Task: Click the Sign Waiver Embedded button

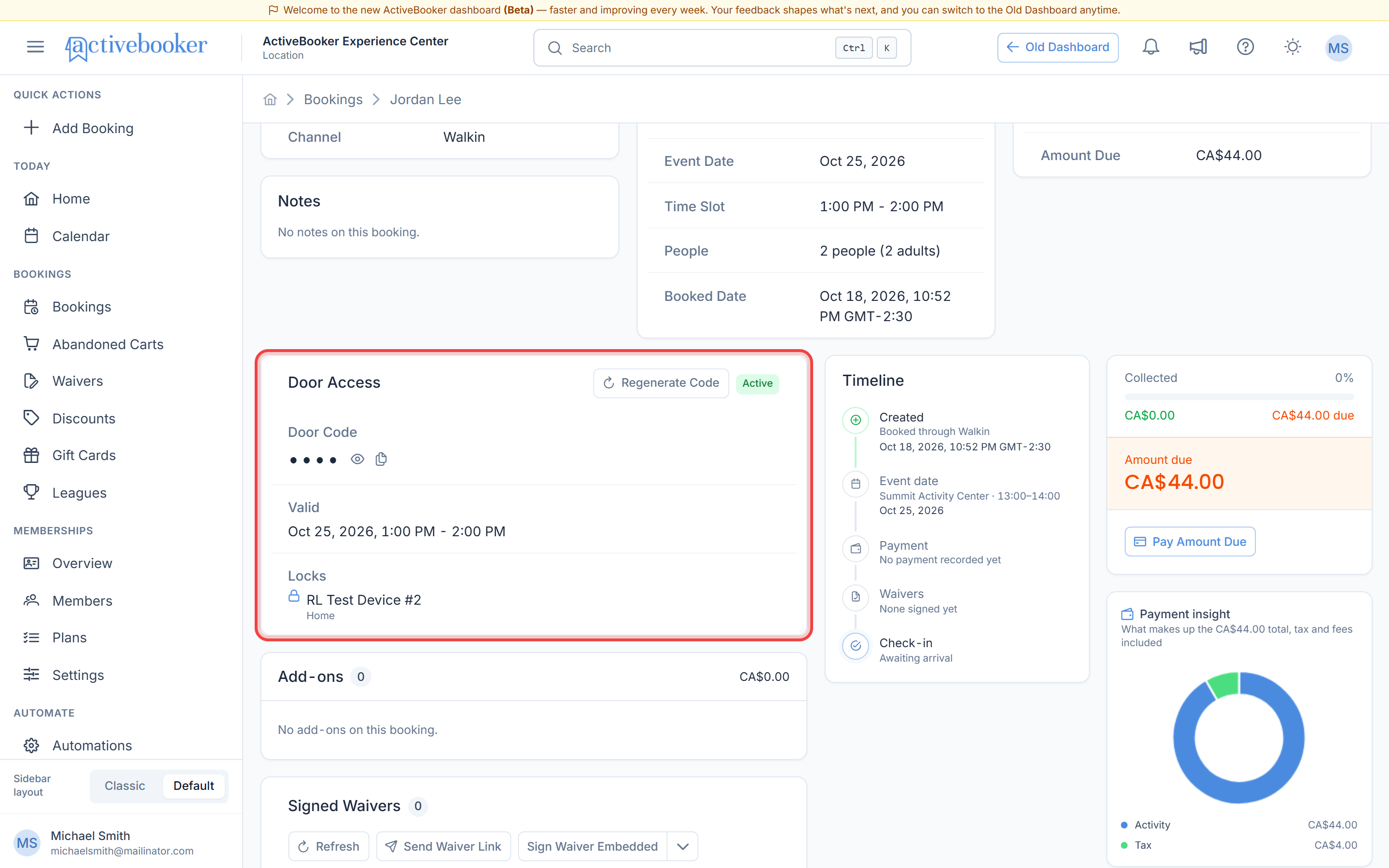Action: pyautogui.click(x=592, y=846)
